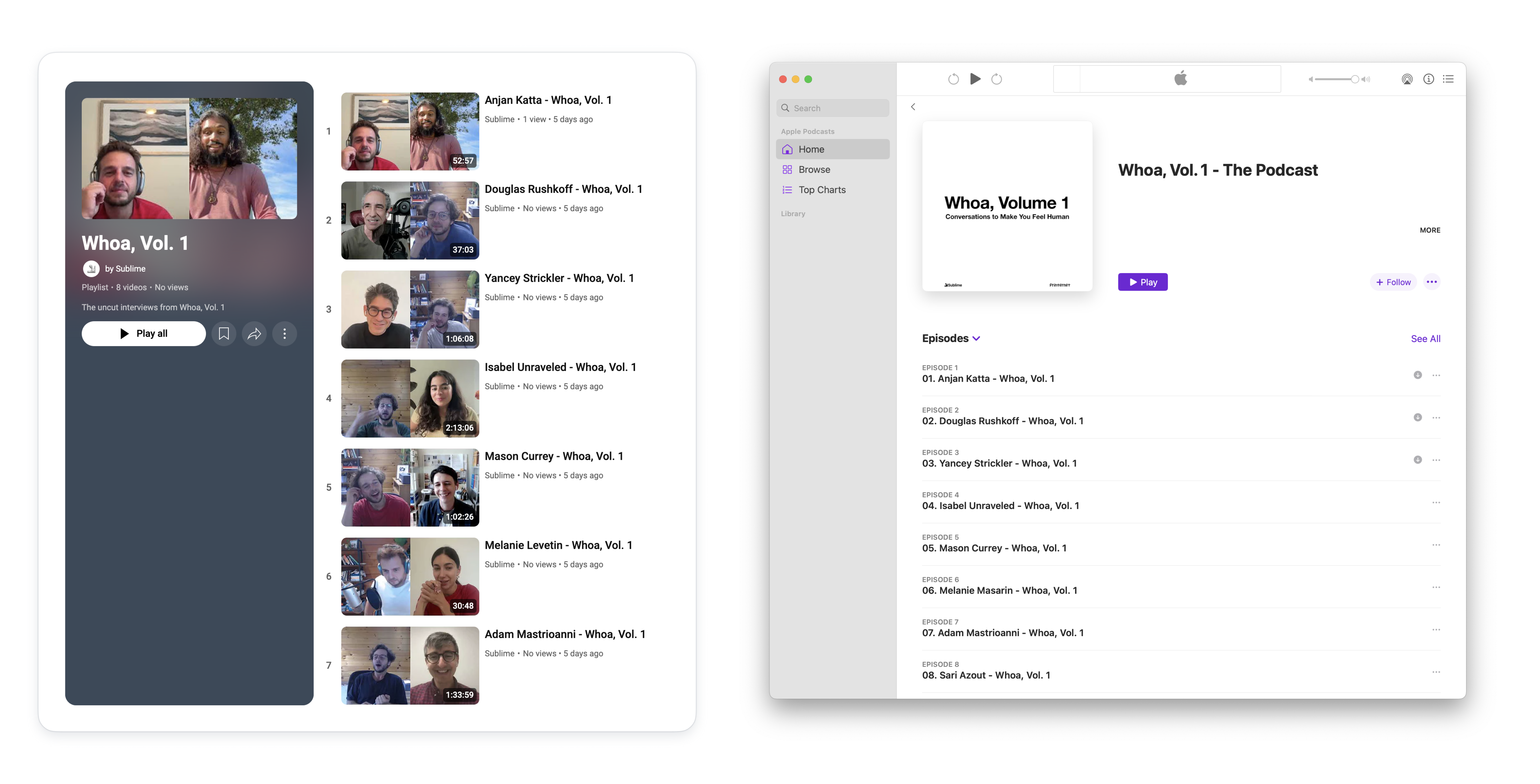Image resolution: width=1540 pixels, height=784 pixels.
Task: Open options for episode 08 Sari Azout
Action: pyautogui.click(x=1436, y=672)
